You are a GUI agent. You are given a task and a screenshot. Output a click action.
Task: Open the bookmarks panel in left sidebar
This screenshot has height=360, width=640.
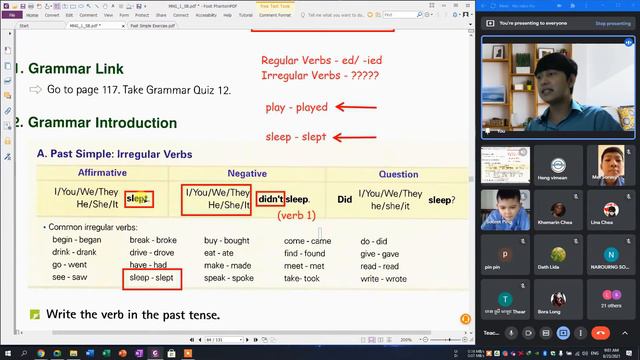[x=7, y=51]
